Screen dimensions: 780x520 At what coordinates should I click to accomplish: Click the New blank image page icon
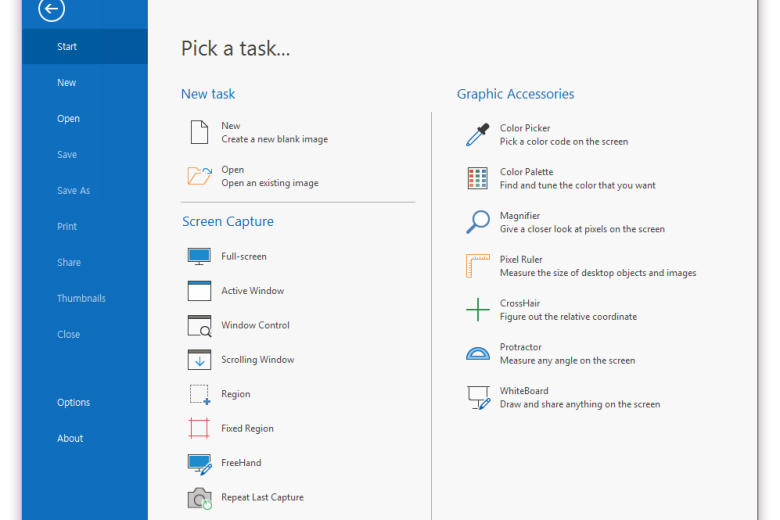199,132
